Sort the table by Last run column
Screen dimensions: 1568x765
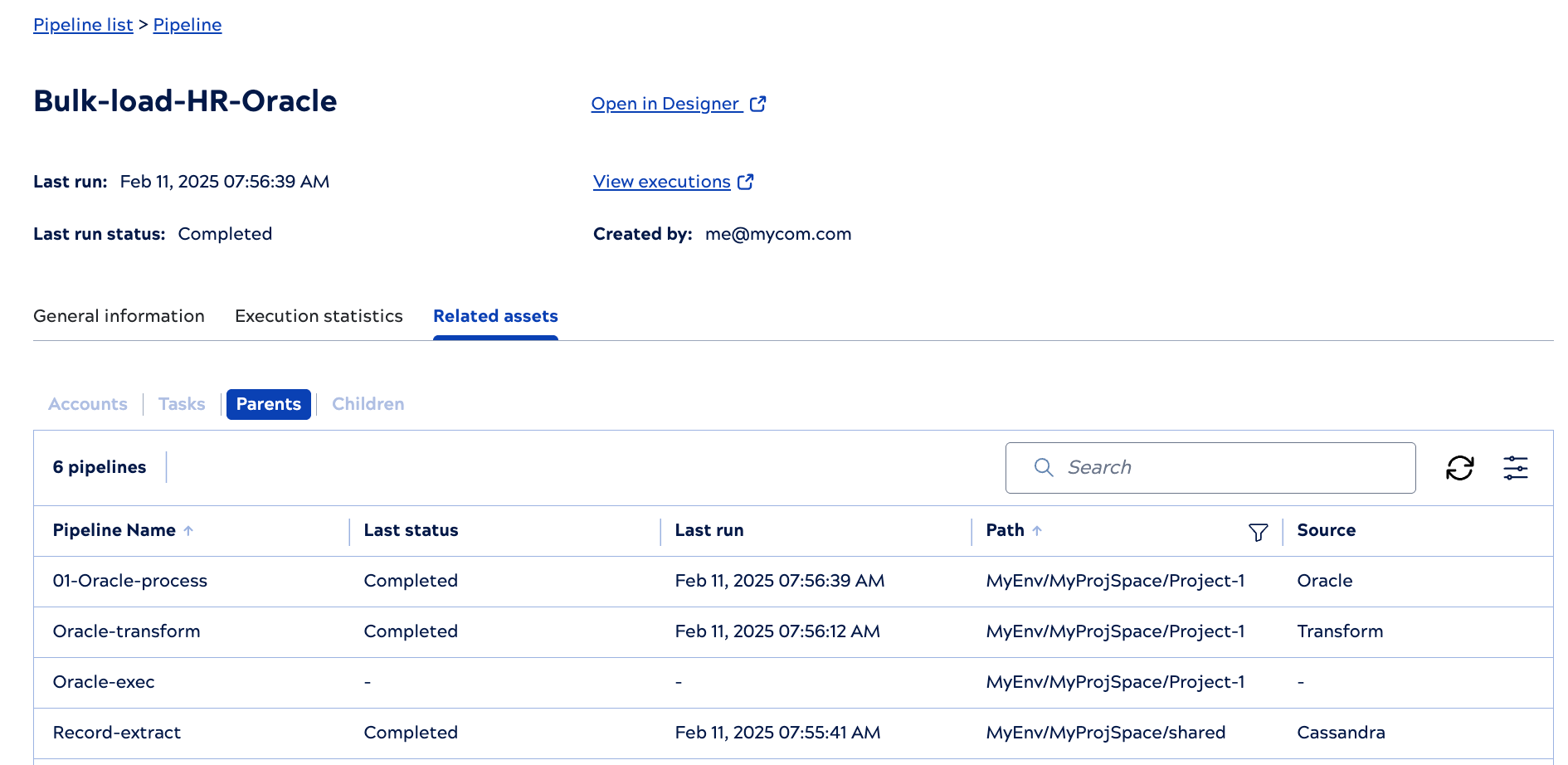pos(709,530)
